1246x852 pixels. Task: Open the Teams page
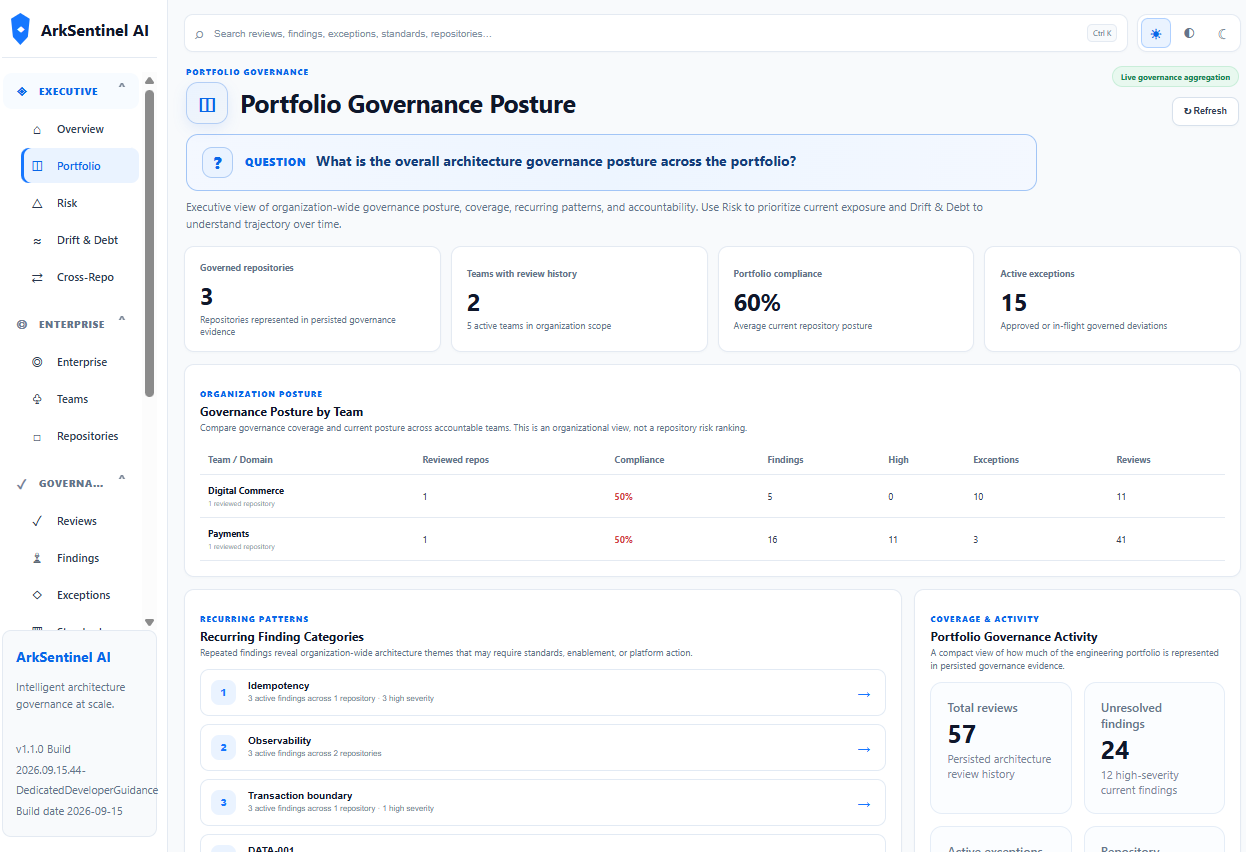tap(80, 400)
